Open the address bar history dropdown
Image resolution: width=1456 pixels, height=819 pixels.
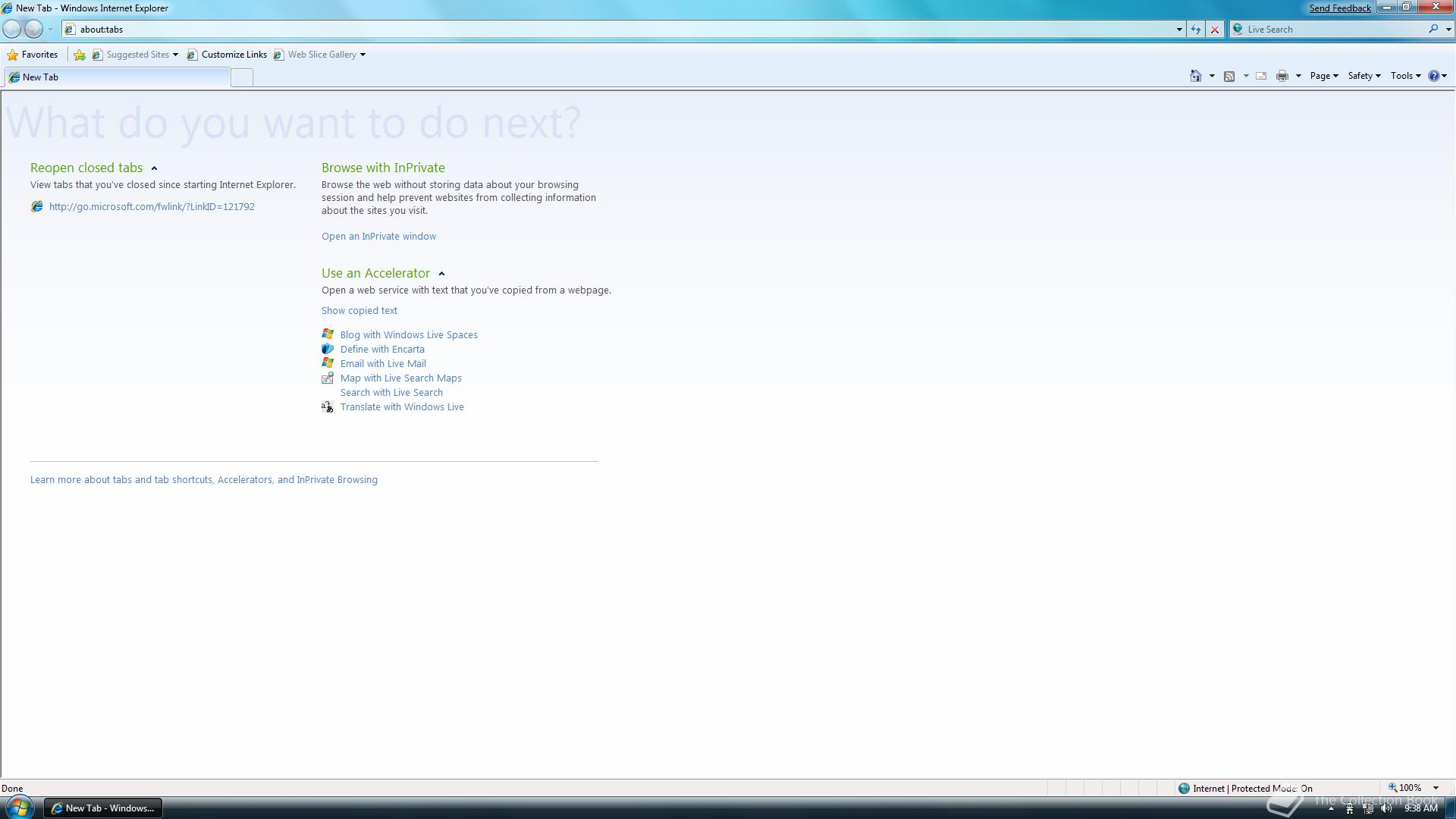[x=1179, y=30]
